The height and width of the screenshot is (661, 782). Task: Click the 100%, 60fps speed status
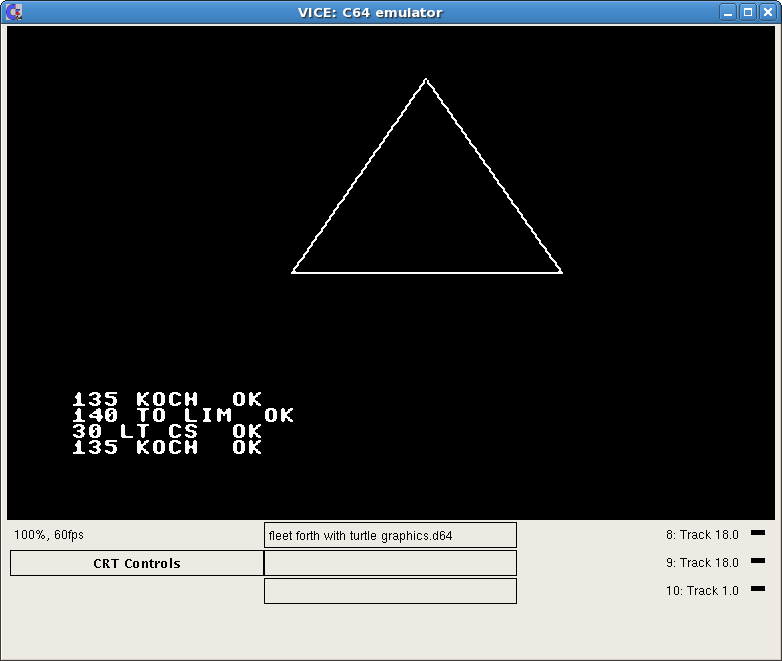tap(49, 535)
